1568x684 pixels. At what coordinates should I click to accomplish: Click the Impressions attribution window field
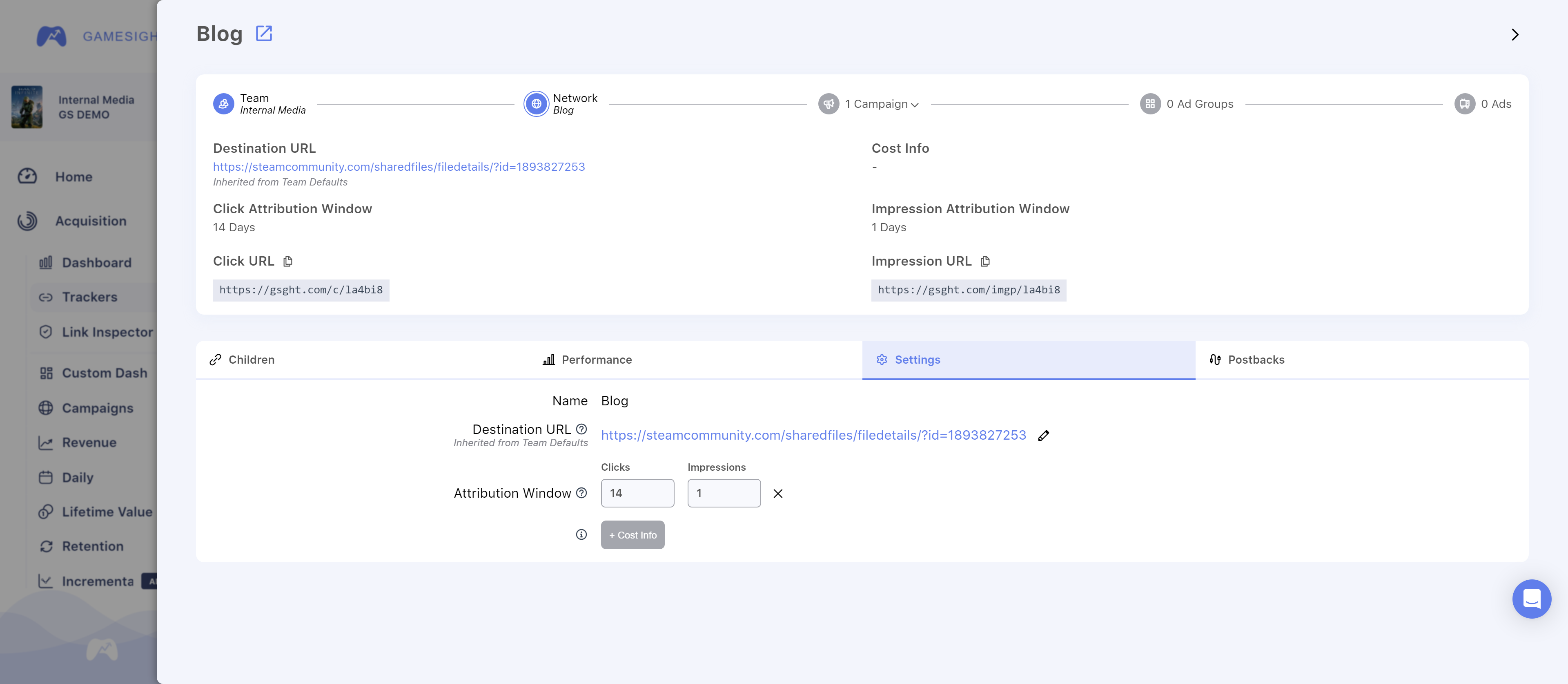coord(724,493)
